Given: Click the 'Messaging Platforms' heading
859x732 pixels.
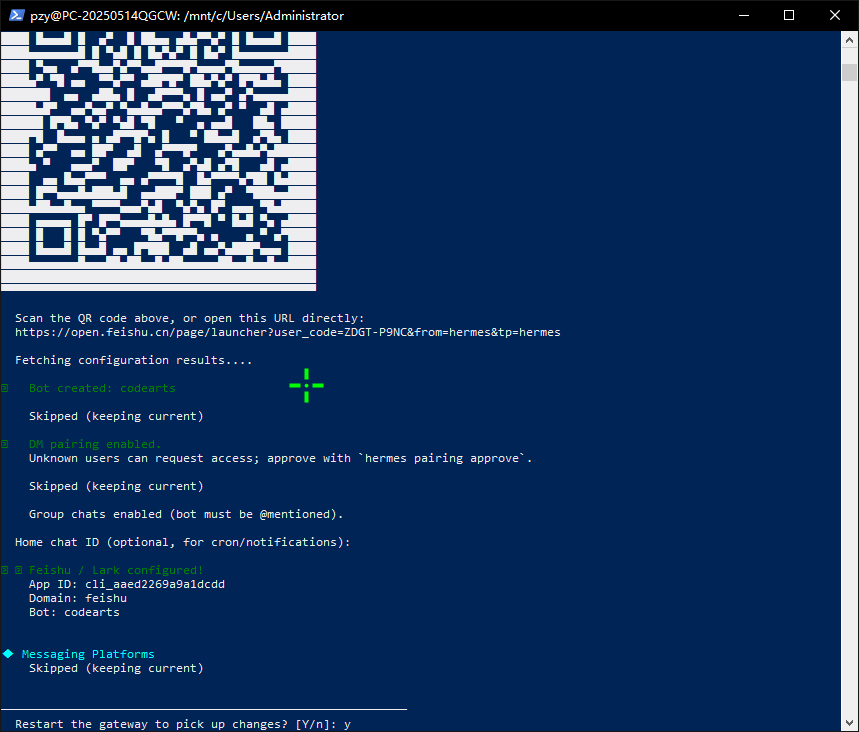Looking at the screenshot, I should click(88, 654).
